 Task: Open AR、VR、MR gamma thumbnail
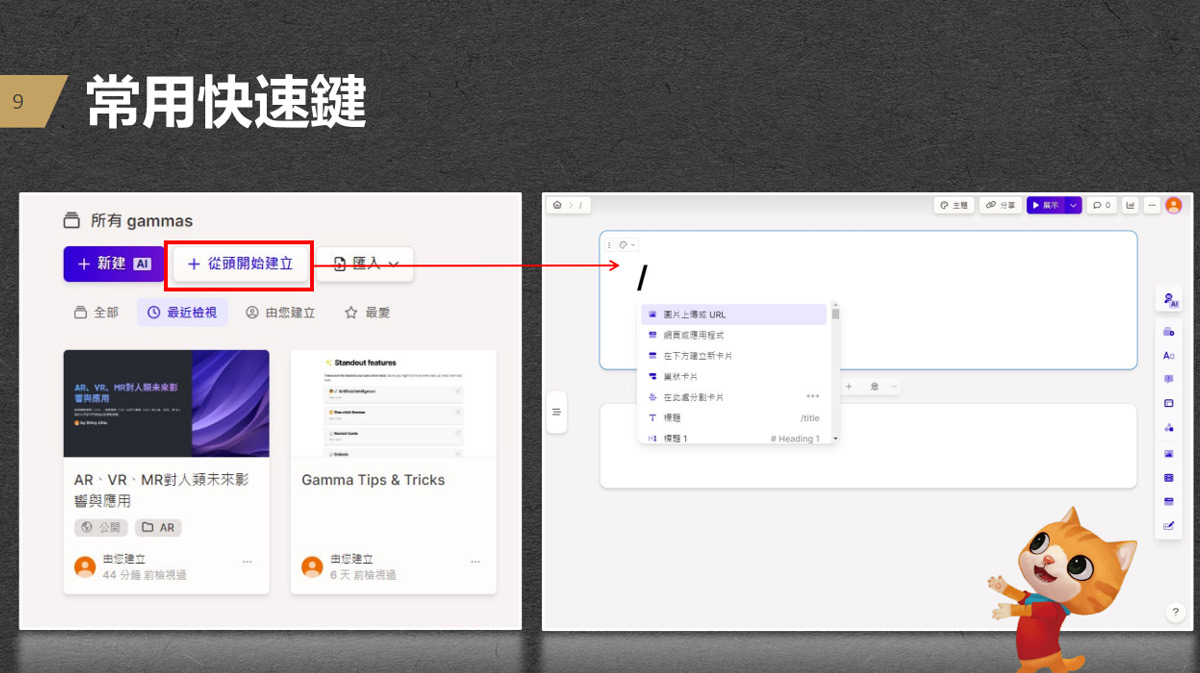(x=166, y=403)
